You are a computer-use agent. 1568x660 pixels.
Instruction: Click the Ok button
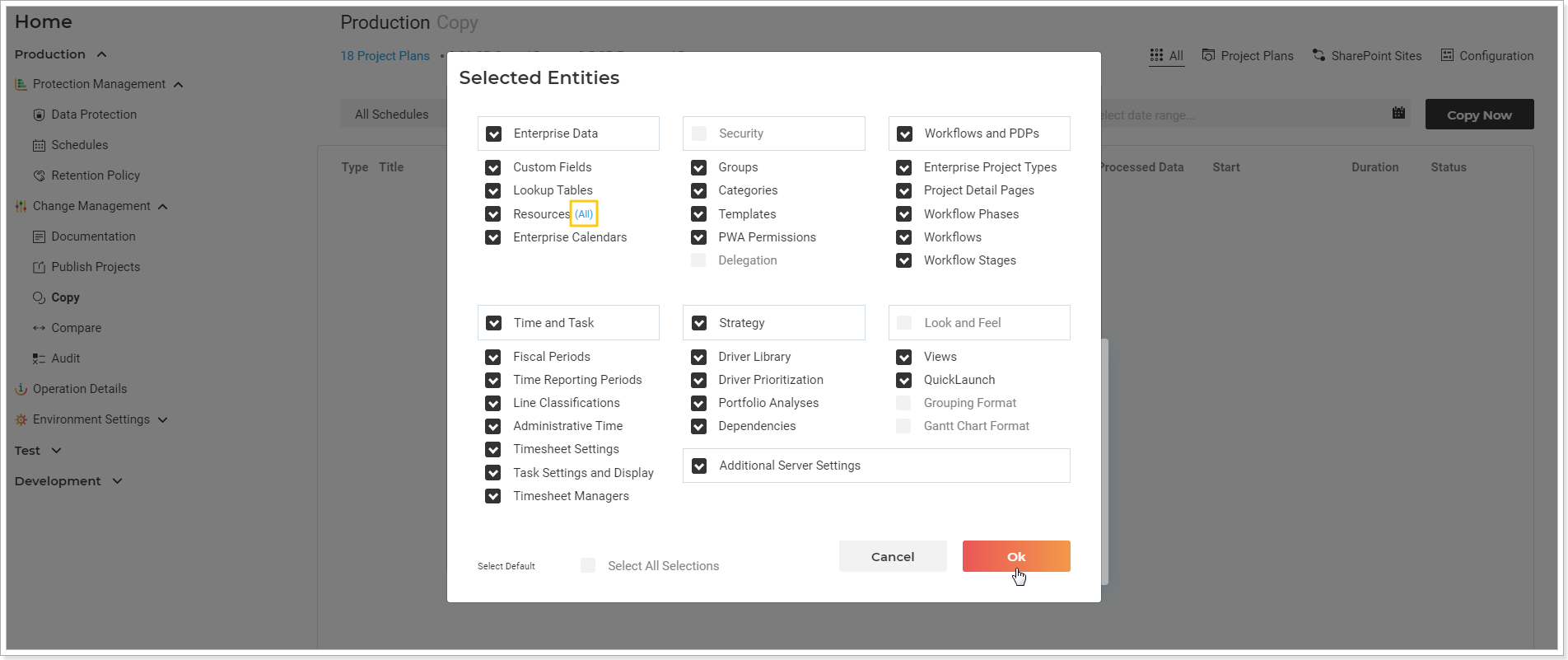pyautogui.click(x=1016, y=556)
